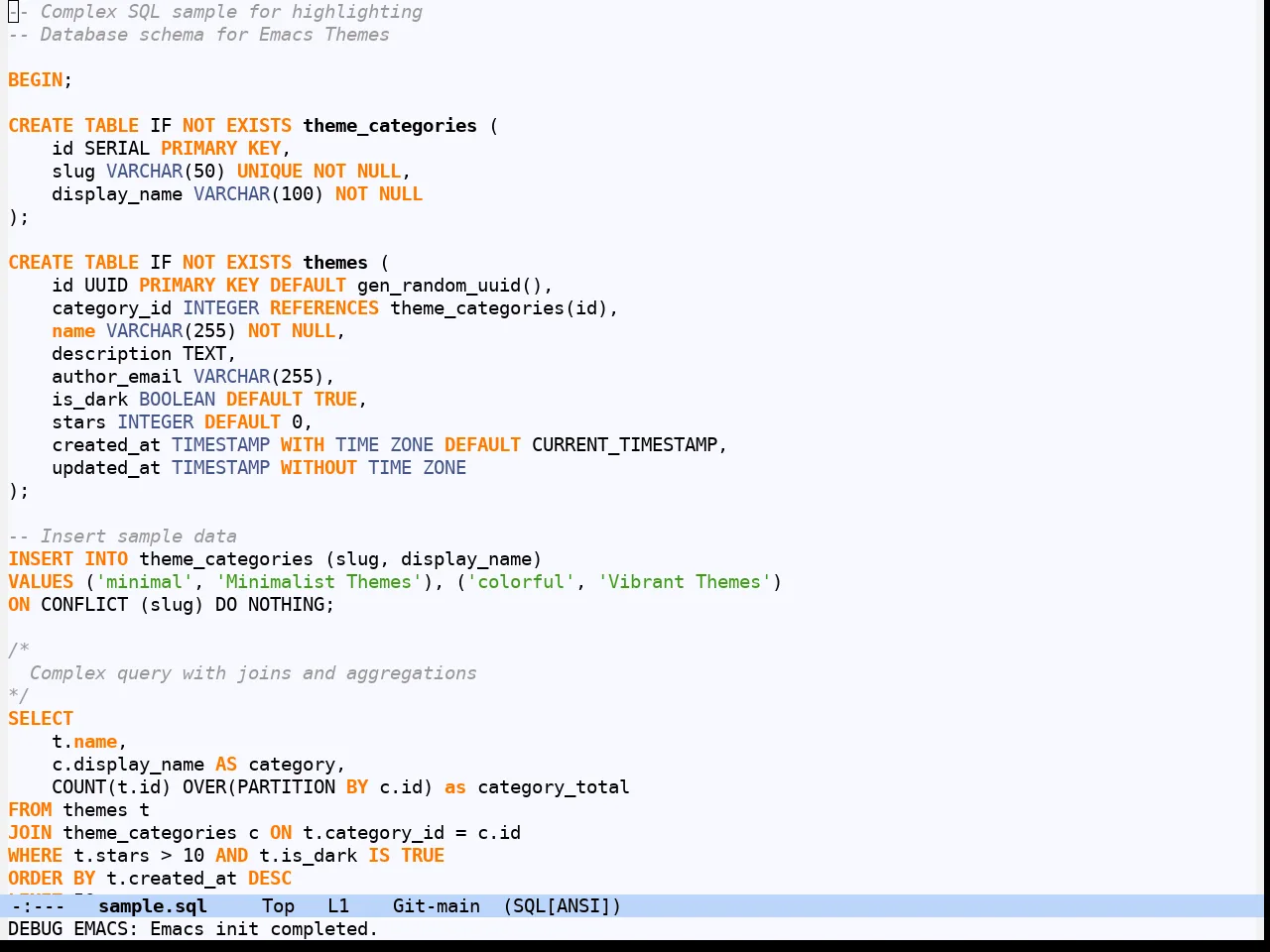Click the Git-main version control indicator

tap(437, 905)
